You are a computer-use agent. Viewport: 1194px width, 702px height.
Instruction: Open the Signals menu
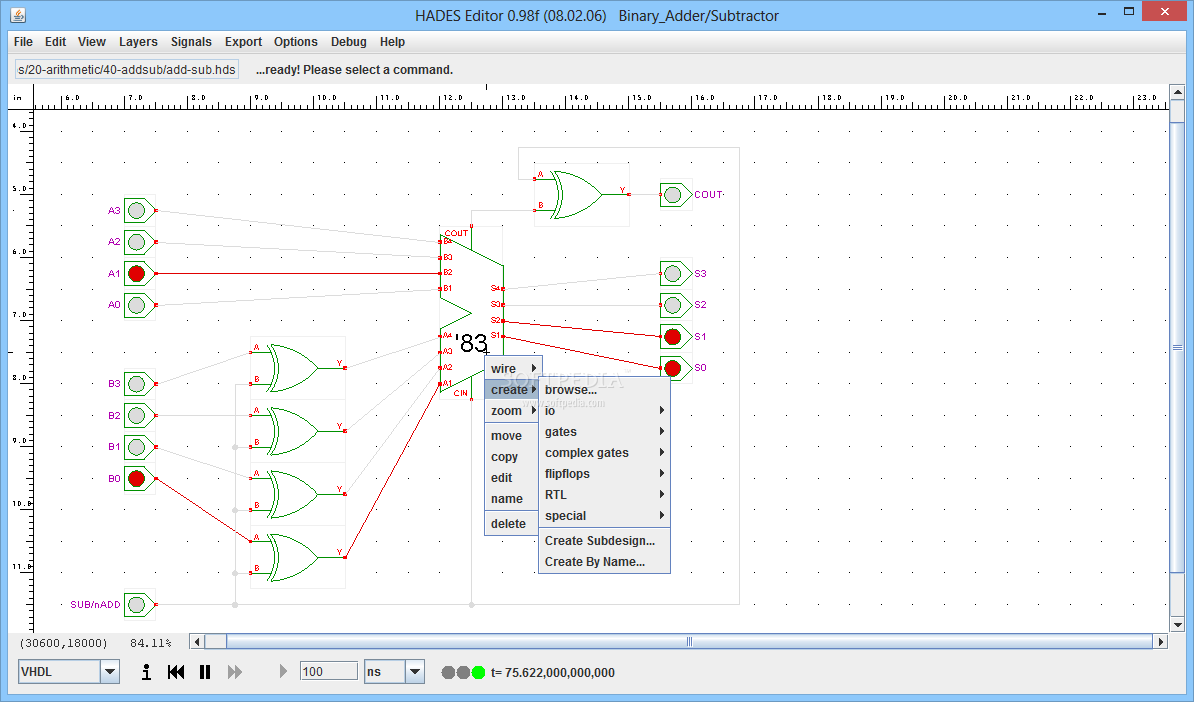coord(191,42)
